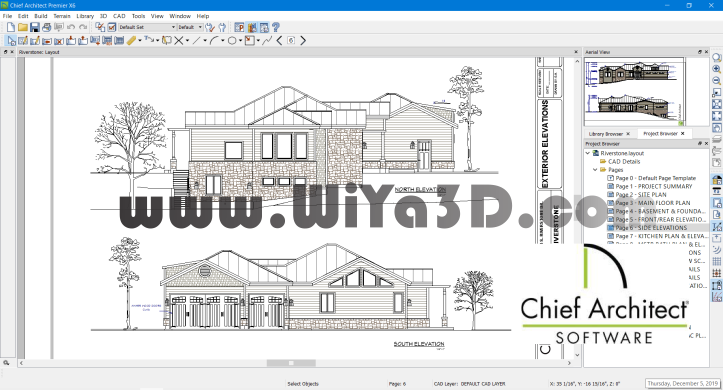Collapse the Pages folder in Project Browser
Screen dimensions: 723x390
[x=595, y=170]
